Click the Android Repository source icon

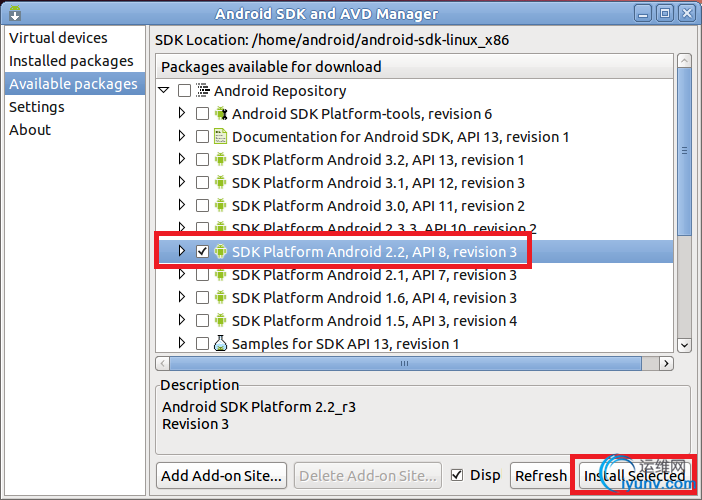click(x=203, y=90)
